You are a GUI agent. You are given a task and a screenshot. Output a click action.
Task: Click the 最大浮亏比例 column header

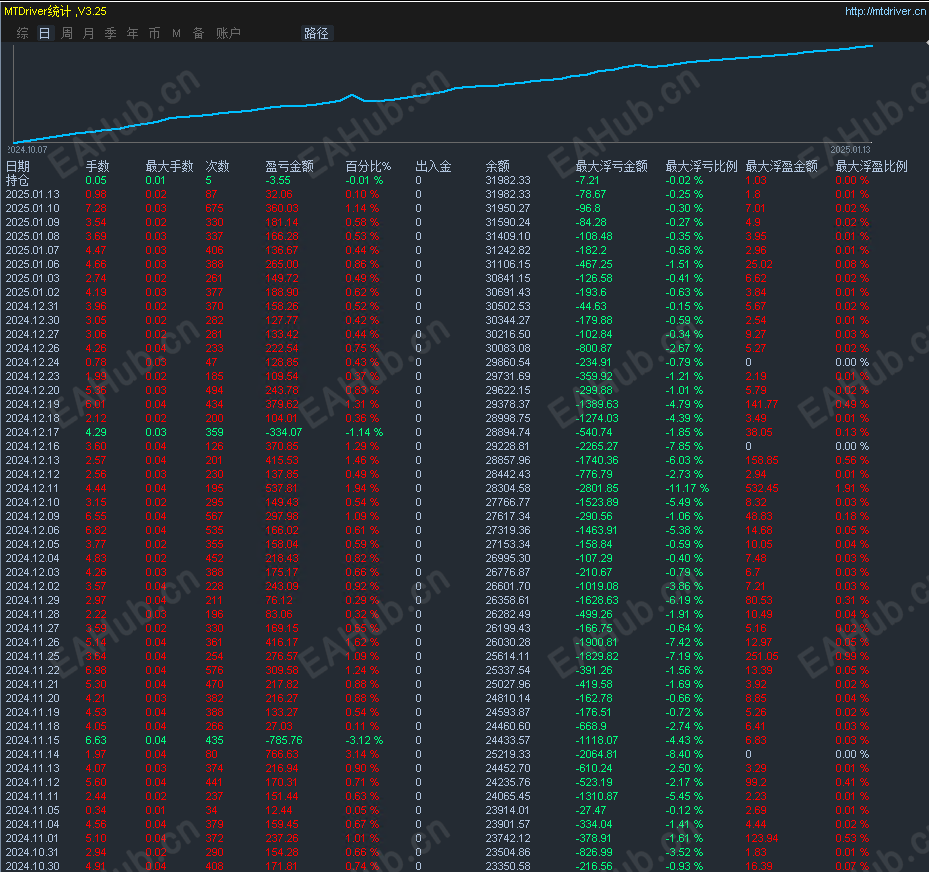(701, 166)
